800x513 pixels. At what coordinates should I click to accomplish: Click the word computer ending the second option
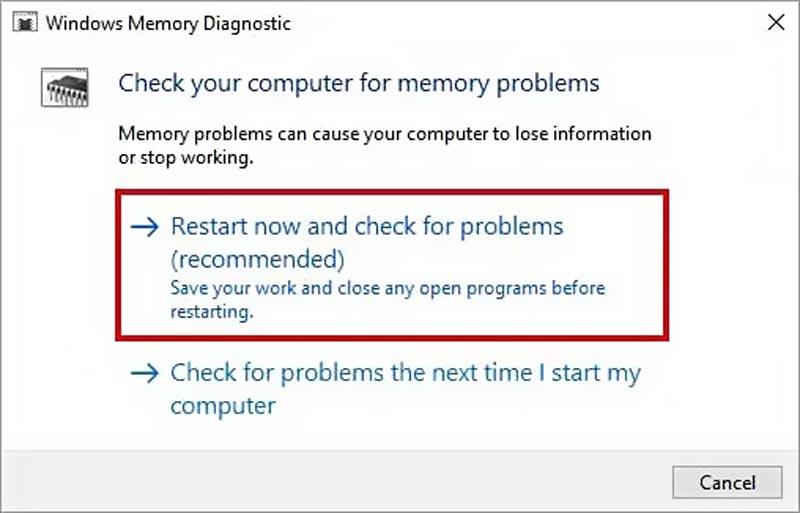pyautogui.click(x=222, y=406)
